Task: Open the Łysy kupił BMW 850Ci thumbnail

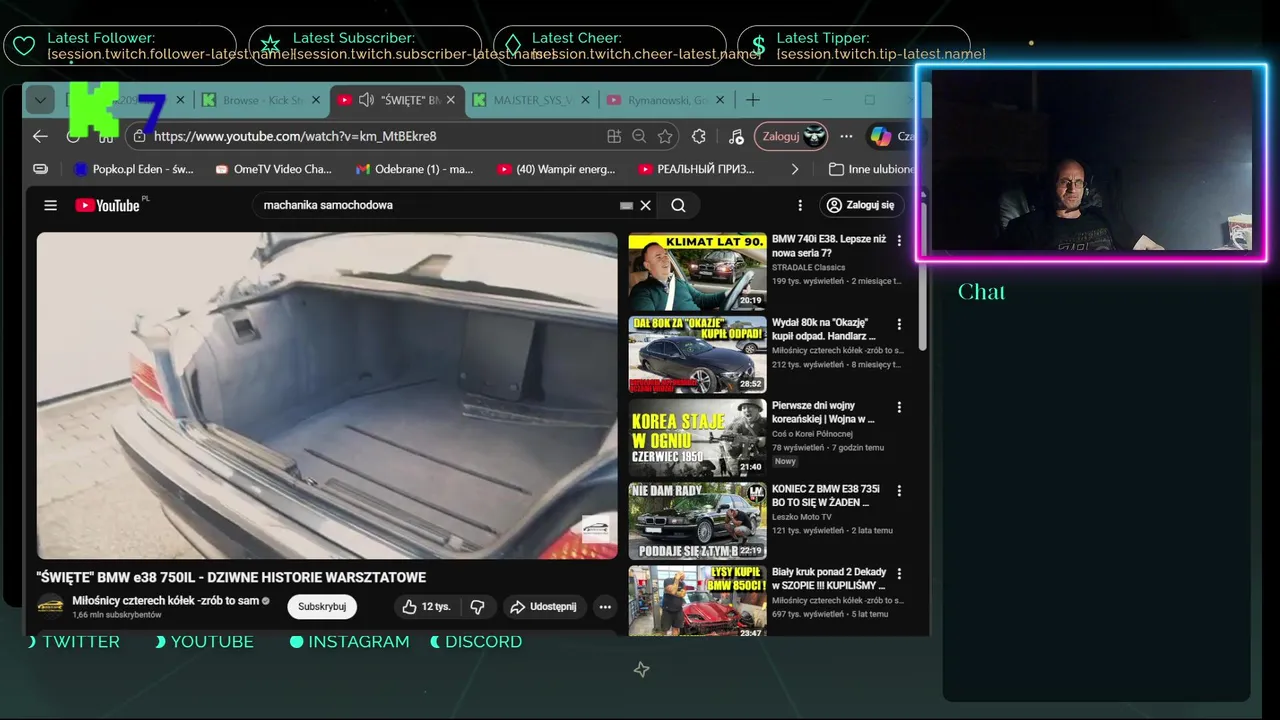Action: (x=697, y=603)
